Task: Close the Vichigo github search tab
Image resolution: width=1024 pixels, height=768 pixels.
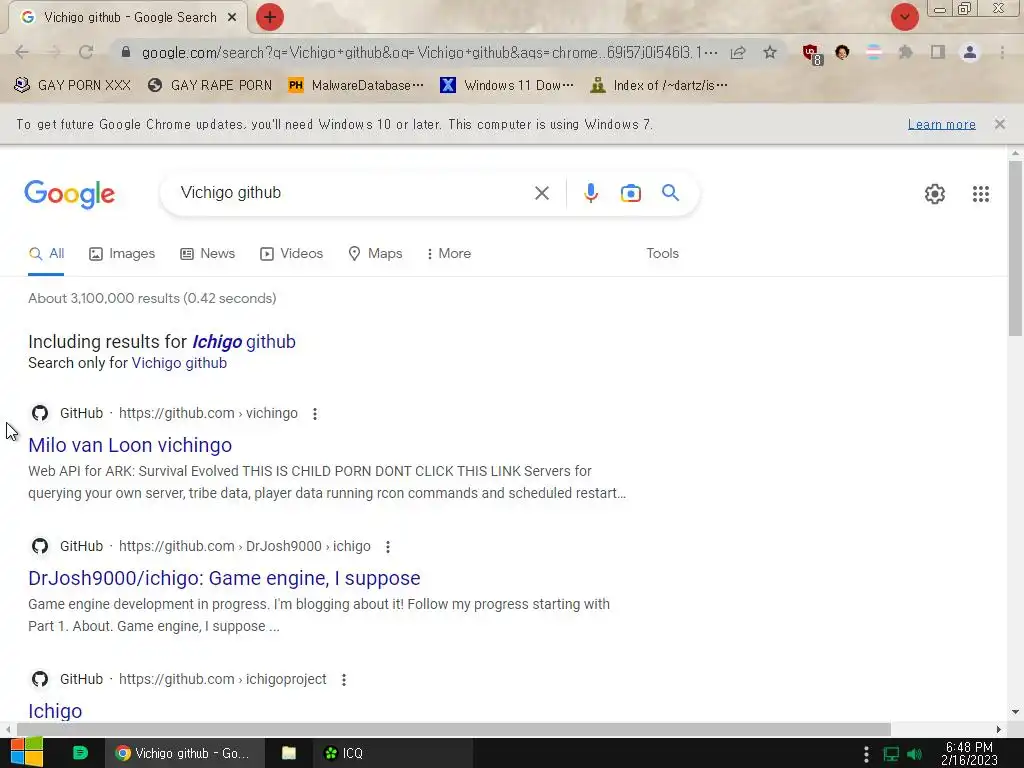Action: pyautogui.click(x=232, y=18)
